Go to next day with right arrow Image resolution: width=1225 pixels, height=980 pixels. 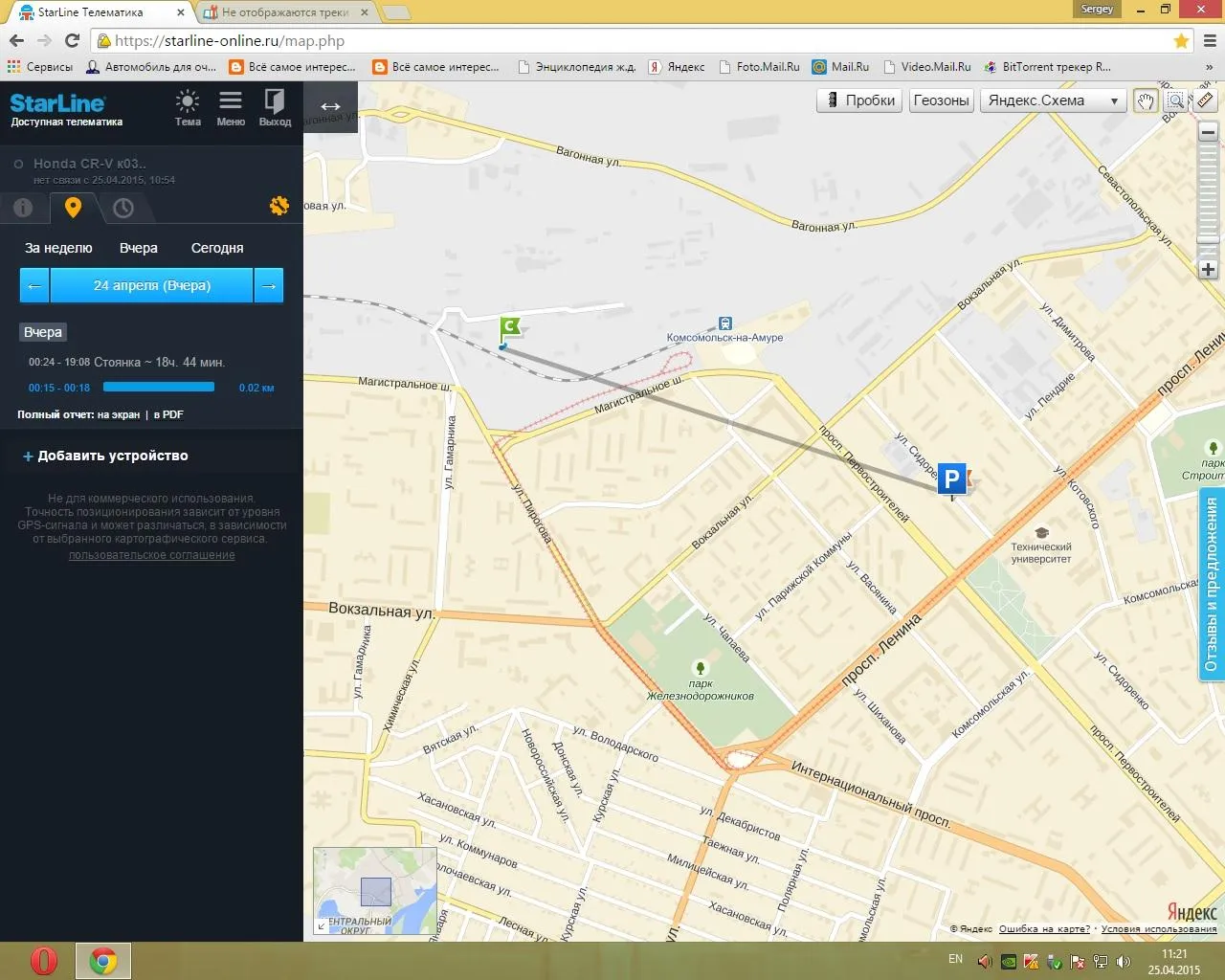coord(269,285)
